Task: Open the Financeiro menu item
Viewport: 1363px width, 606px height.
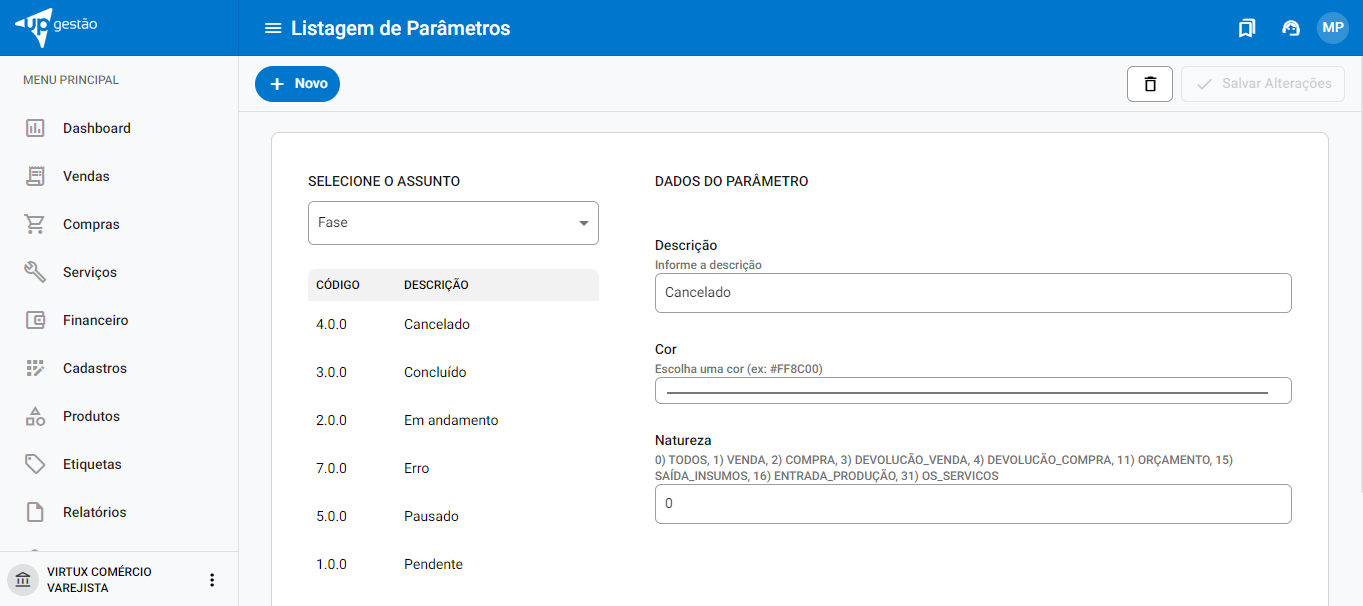Action: 95,320
